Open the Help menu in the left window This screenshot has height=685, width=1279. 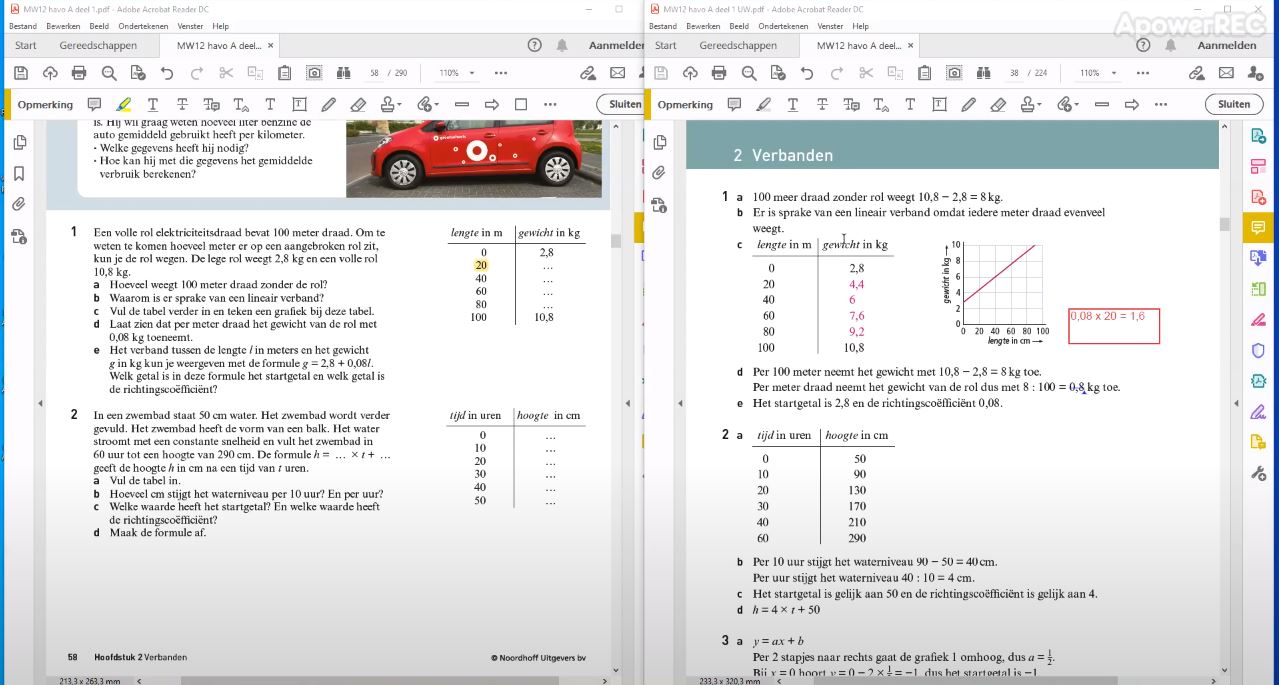(x=221, y=26)
